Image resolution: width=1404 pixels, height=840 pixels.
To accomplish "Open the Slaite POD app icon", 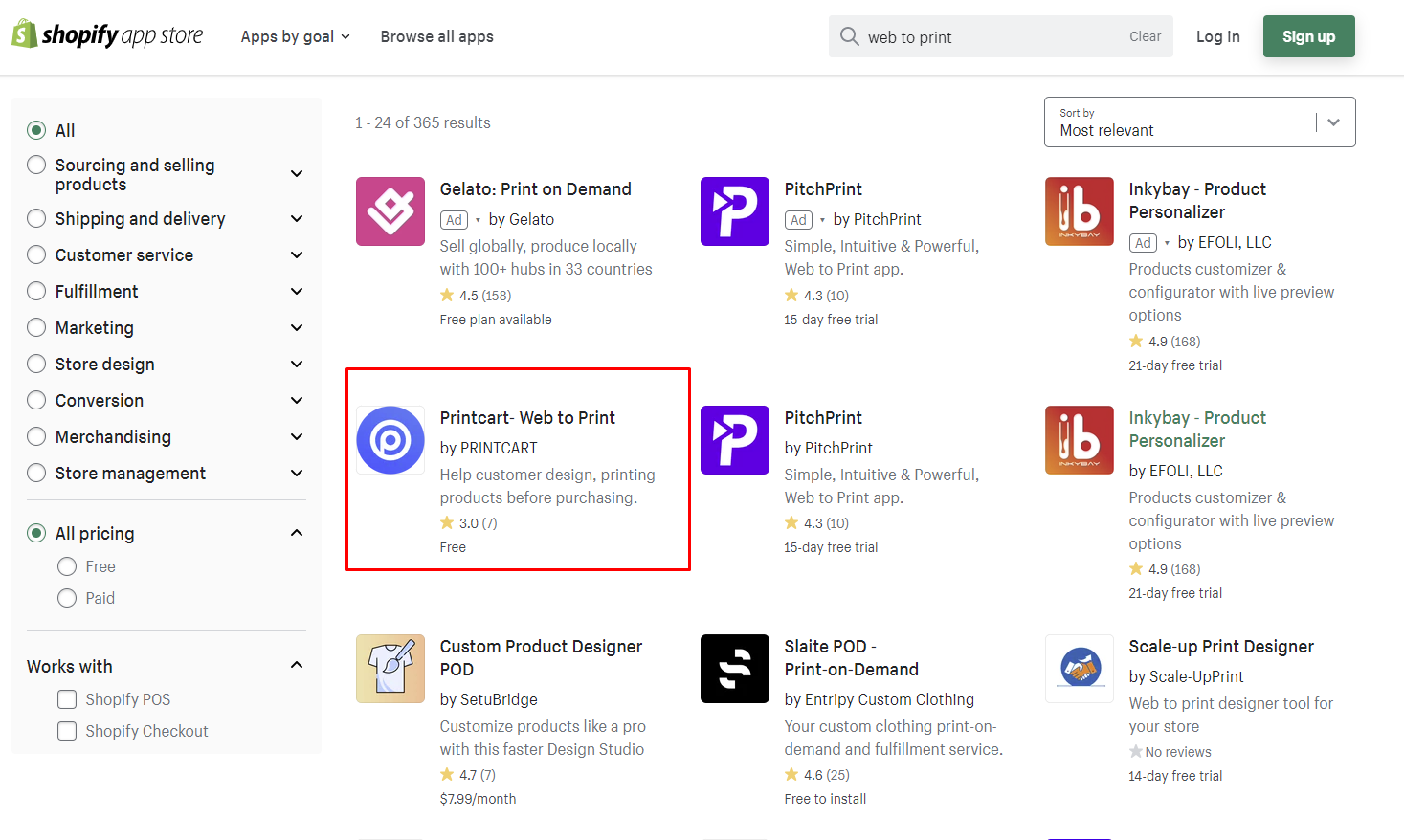I will [735, 669].
